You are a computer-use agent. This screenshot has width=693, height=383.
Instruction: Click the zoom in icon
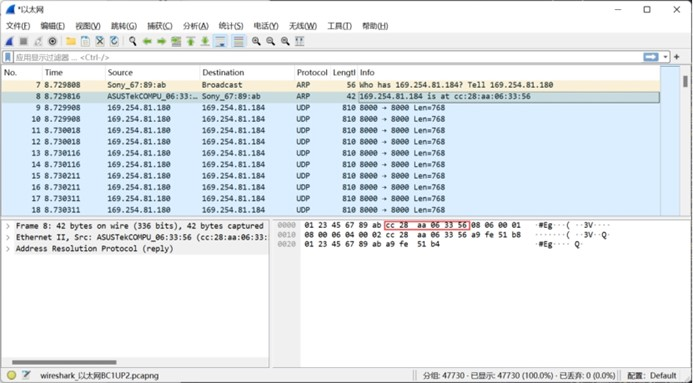(256, 42)
